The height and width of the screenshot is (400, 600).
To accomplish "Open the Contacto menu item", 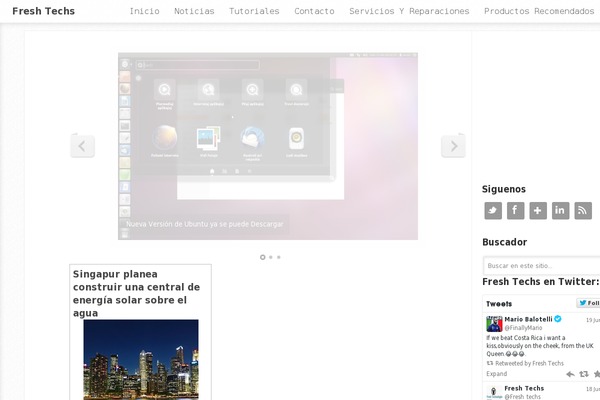I will click(314, 11).
